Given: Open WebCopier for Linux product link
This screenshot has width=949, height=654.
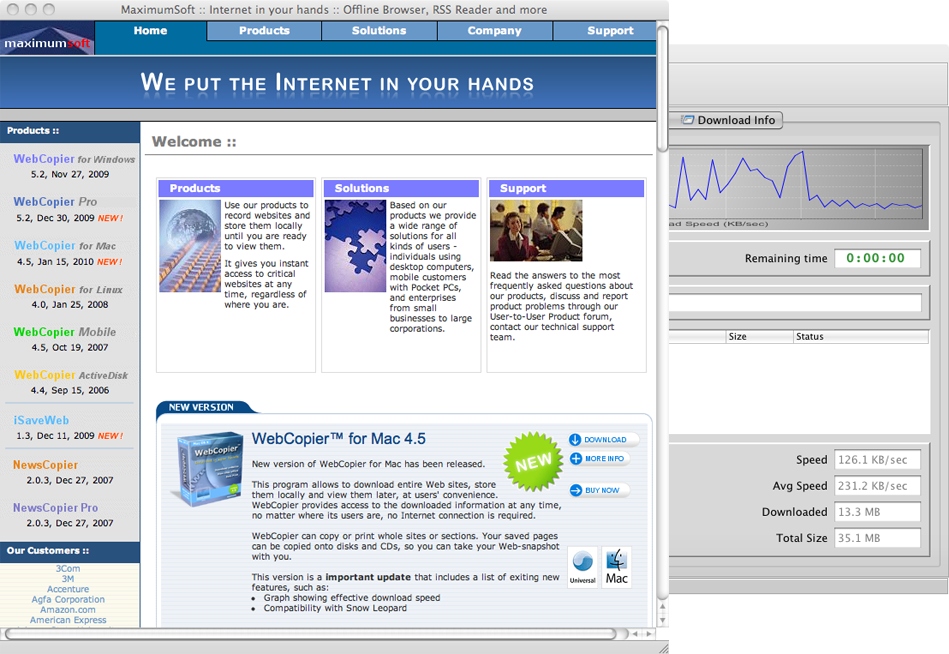Looking at the screenshot, I should [68, 289].
